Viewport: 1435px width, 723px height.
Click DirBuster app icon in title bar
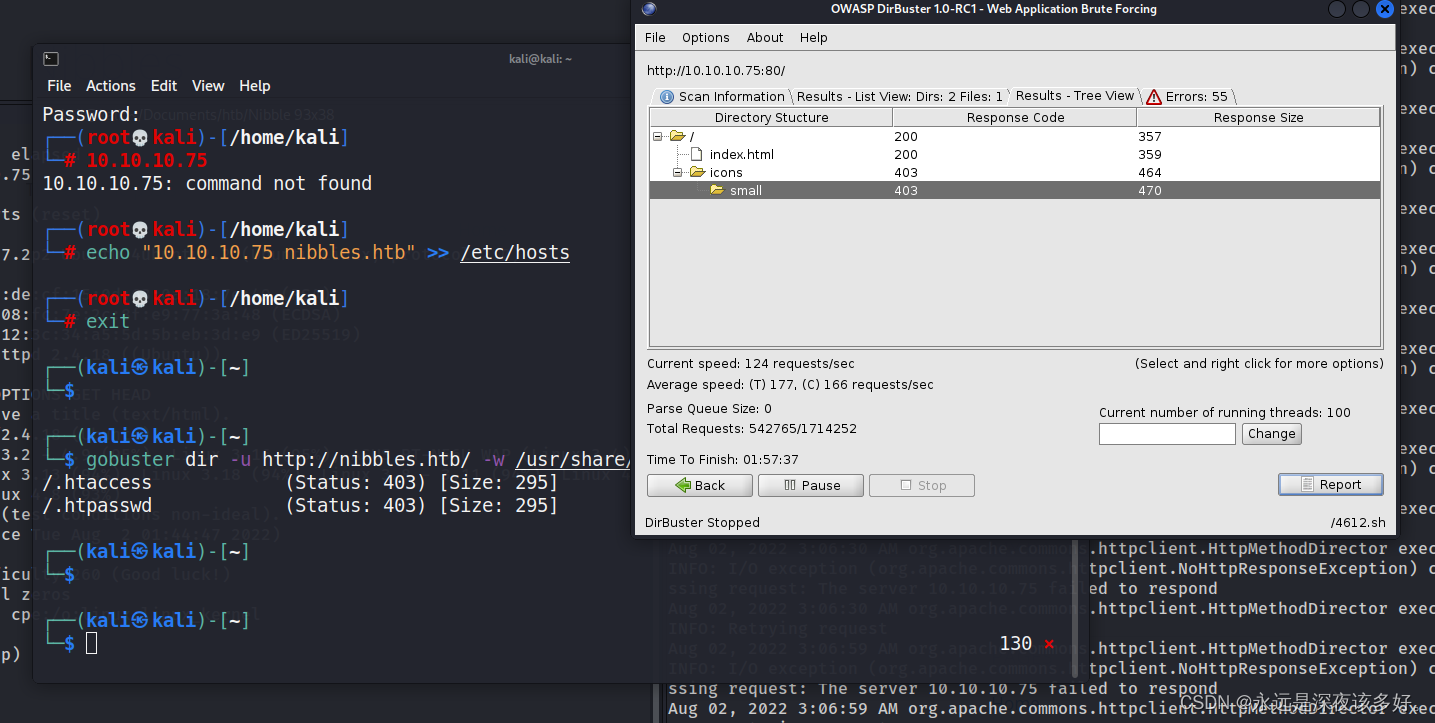pyautogui.click(x=649, y=9)
